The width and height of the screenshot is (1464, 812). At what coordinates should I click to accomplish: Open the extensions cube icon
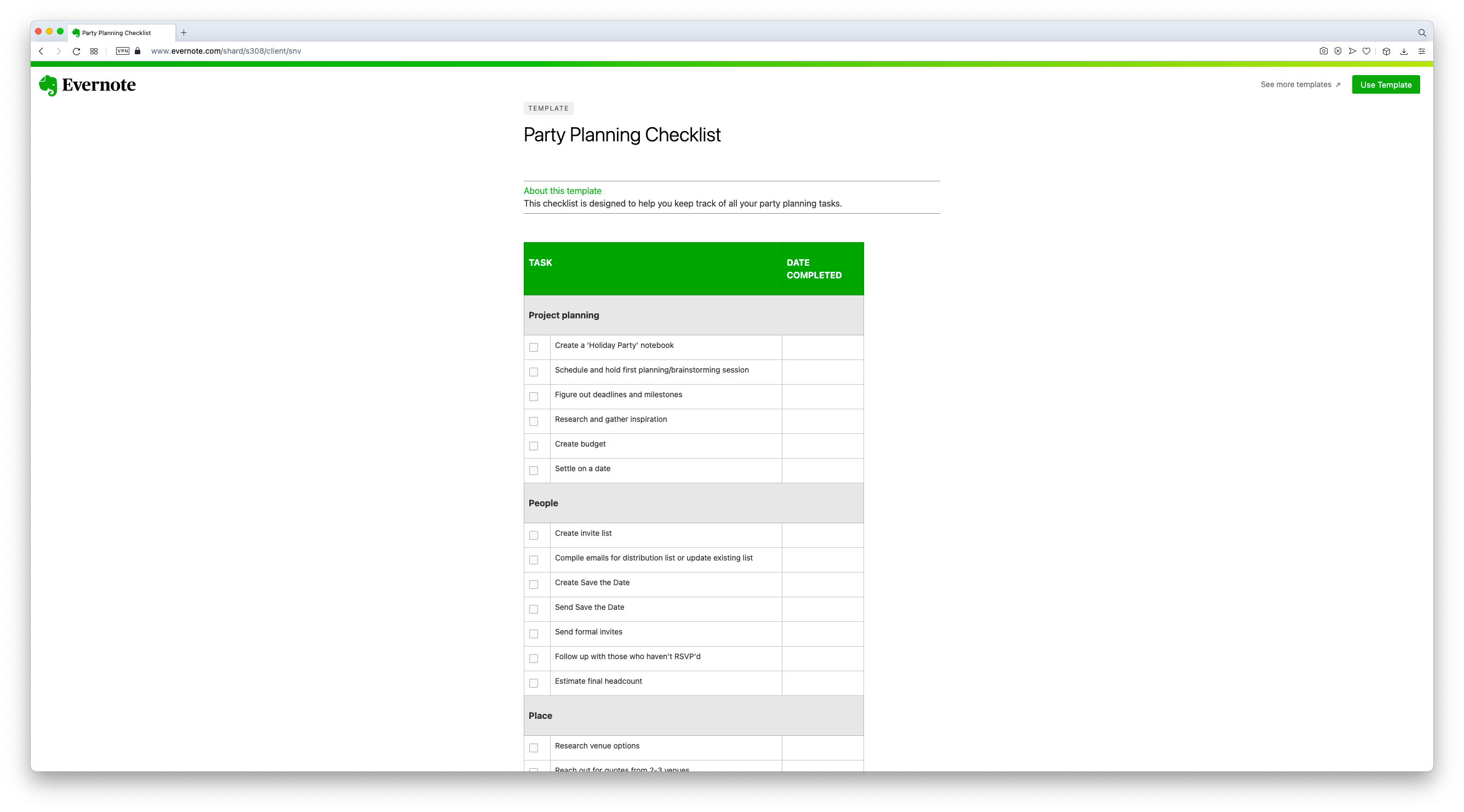[x=1386, y=51]
